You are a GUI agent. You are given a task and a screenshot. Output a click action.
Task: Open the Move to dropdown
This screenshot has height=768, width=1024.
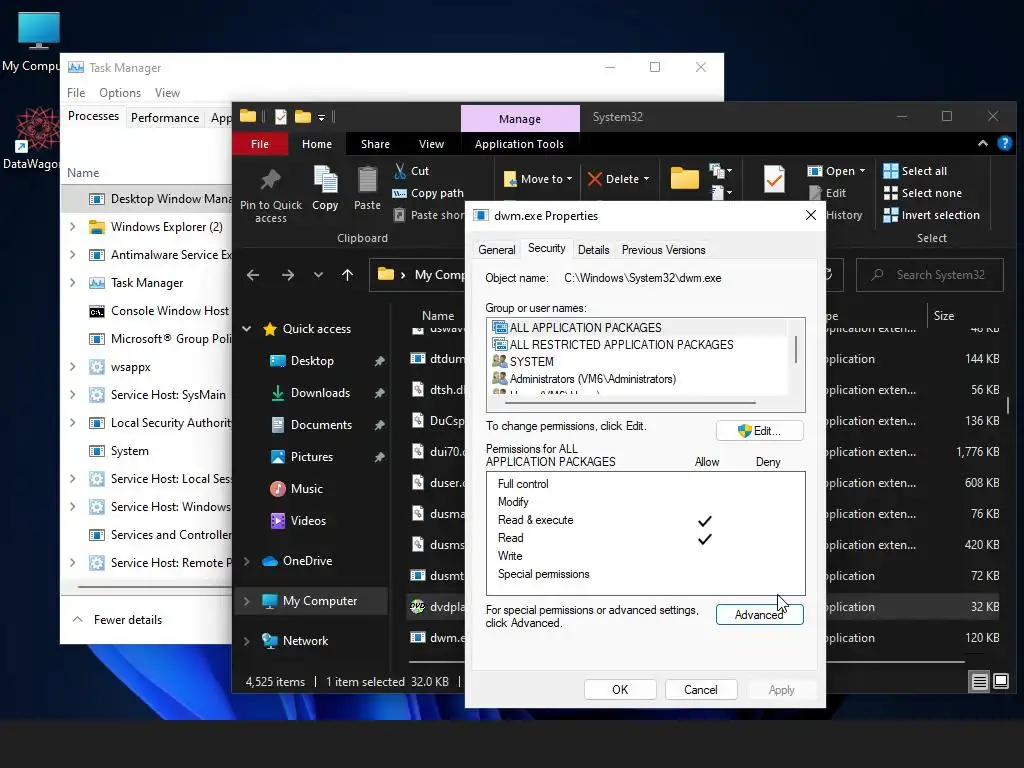pos(538,179)
